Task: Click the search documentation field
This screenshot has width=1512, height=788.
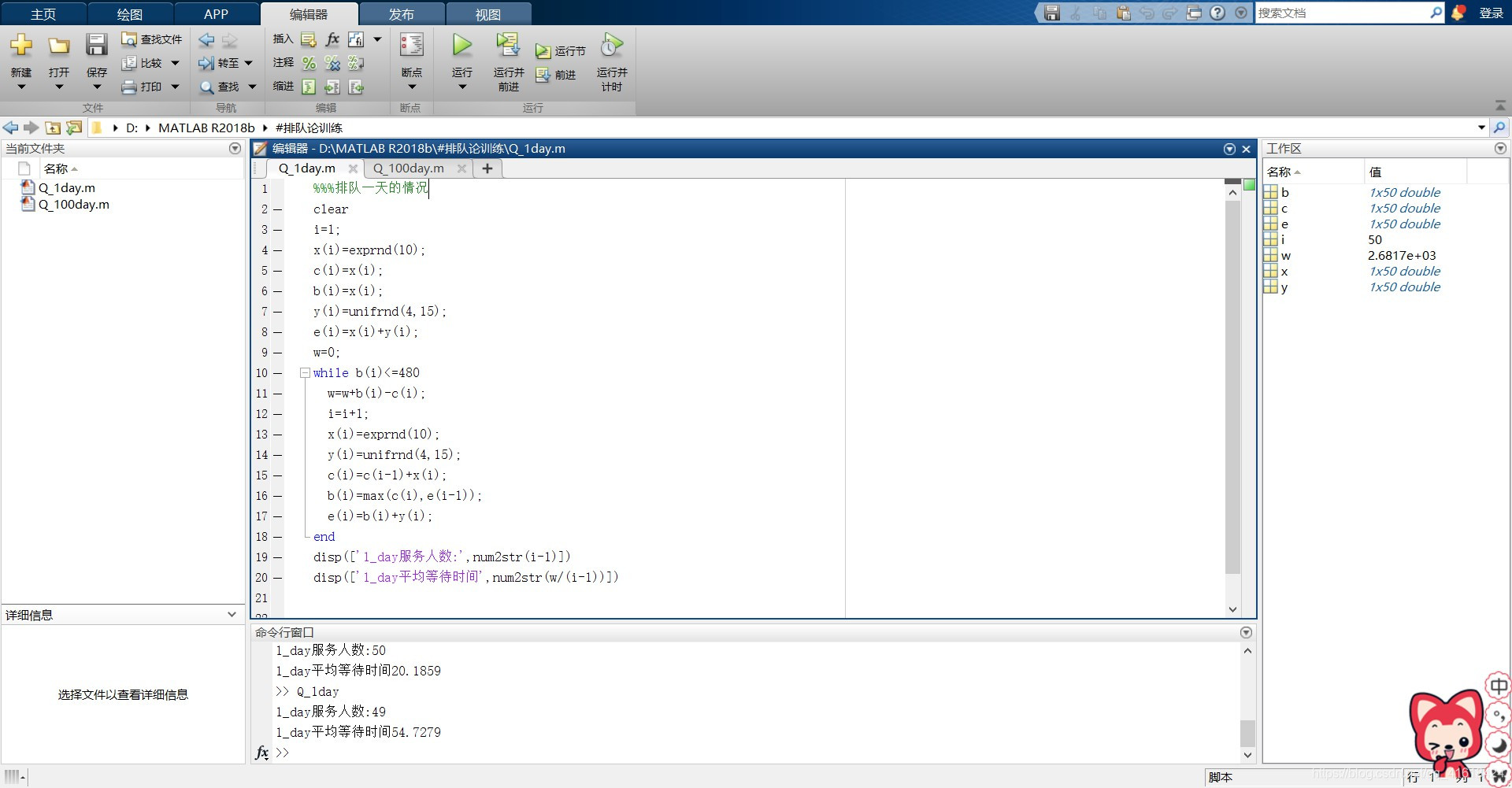Action: (x=1343, y=13)
